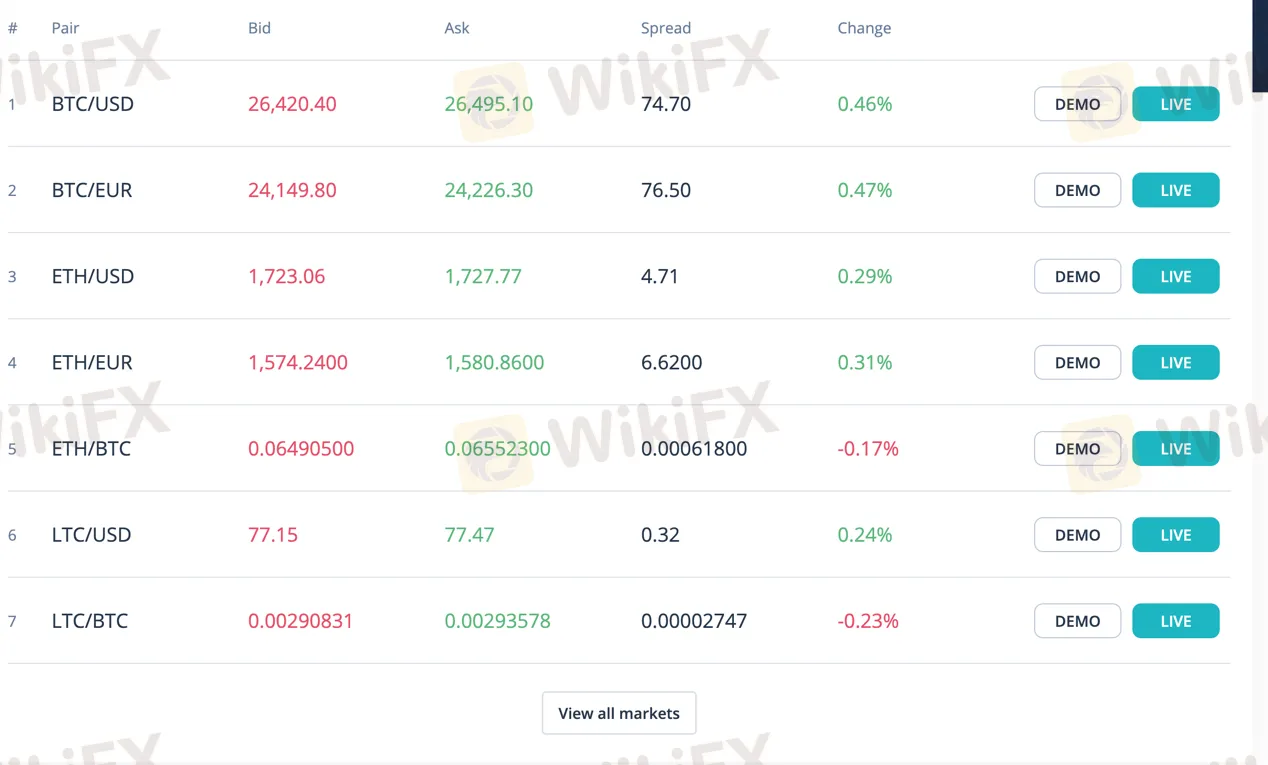Click the 0.31% change value
This screenshot has width=1268, height=765.
pos(865,362)
